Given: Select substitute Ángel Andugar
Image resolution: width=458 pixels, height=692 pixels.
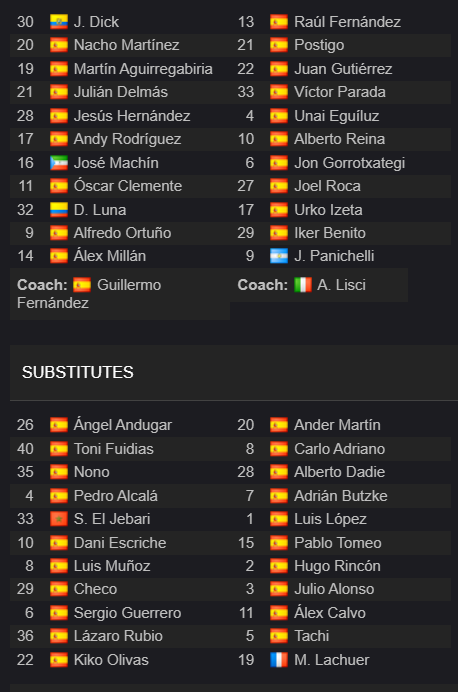Looking at the screenshot, I should pyautogui.click(x=123, y=425).
